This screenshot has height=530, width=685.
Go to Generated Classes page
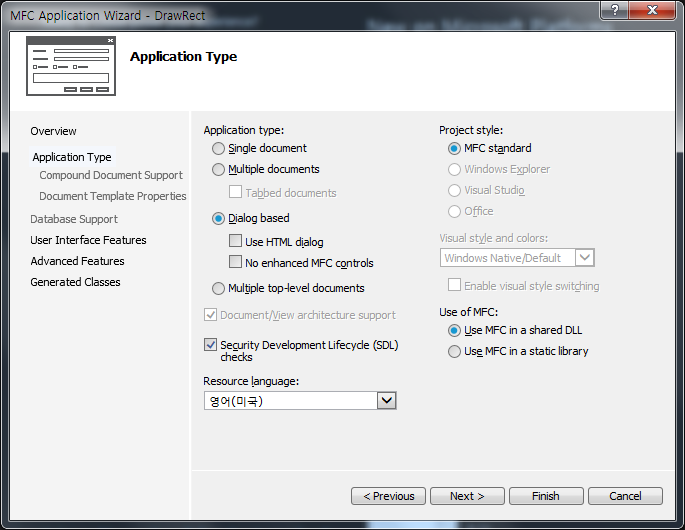(x=75, y=282)
